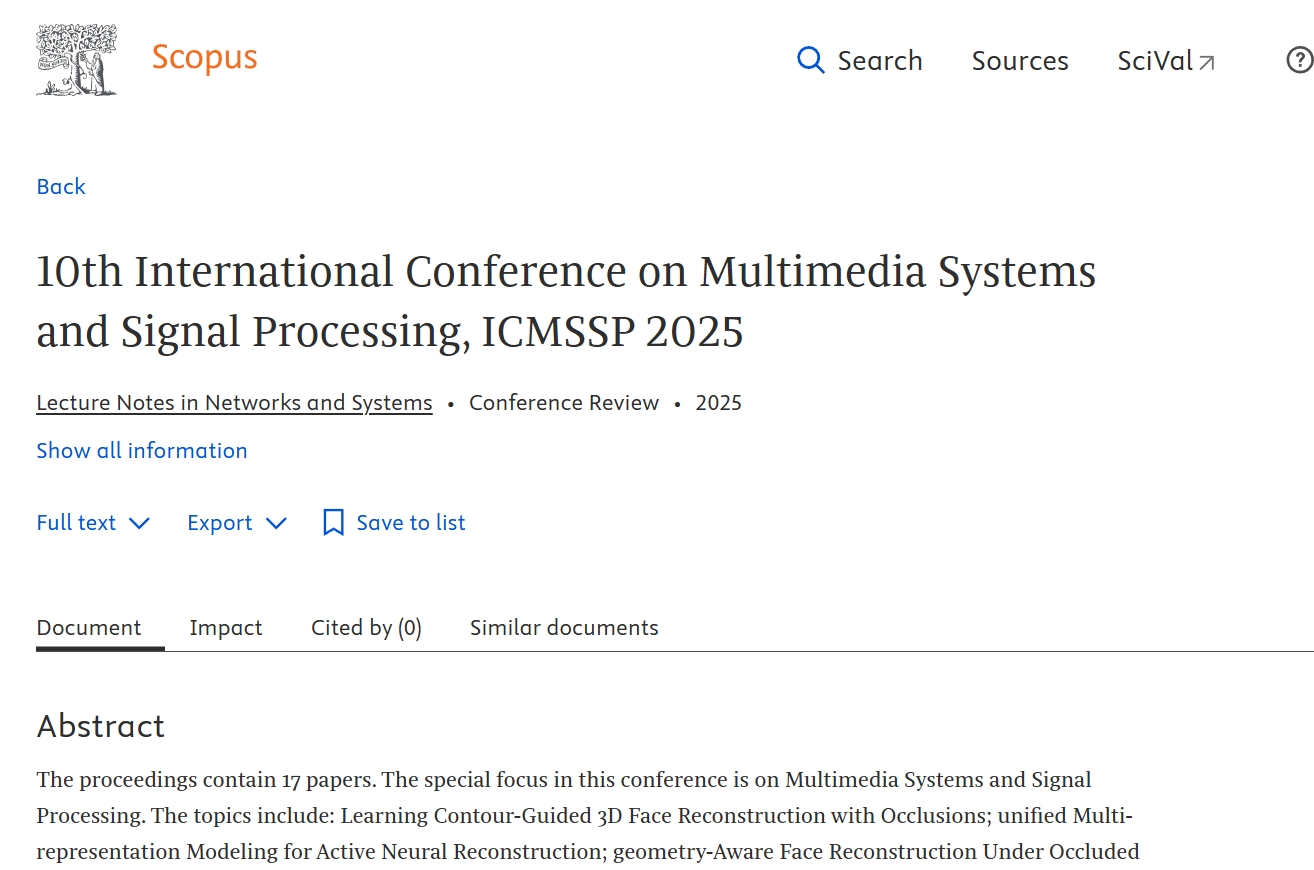Click the Conference Review document type label

click(x=564, y=403)
